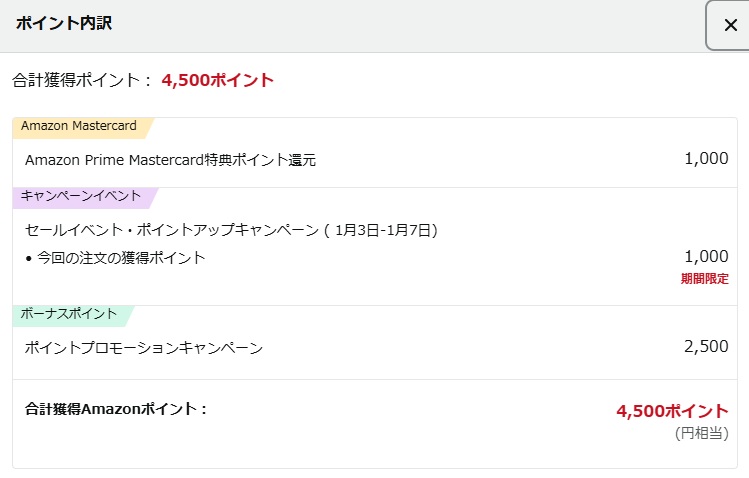Click the bottom red 4,500ポイント total
Image resolution: width=749 pixels, height=478 pixels.
672,411
